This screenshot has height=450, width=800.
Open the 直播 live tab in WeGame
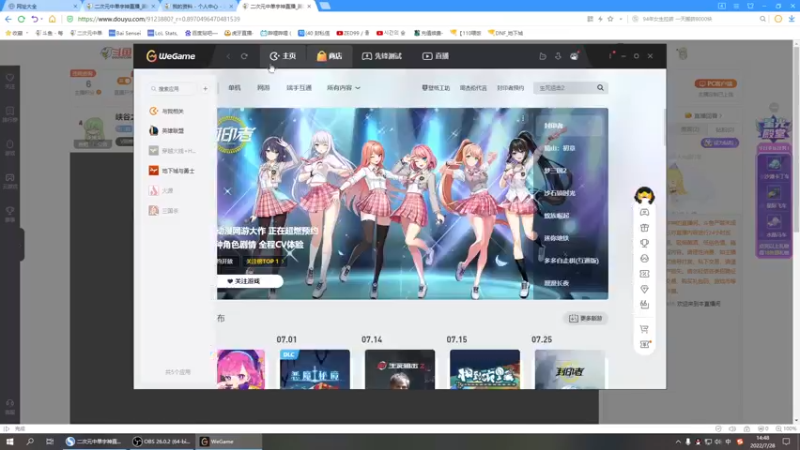tap(435, 56)
